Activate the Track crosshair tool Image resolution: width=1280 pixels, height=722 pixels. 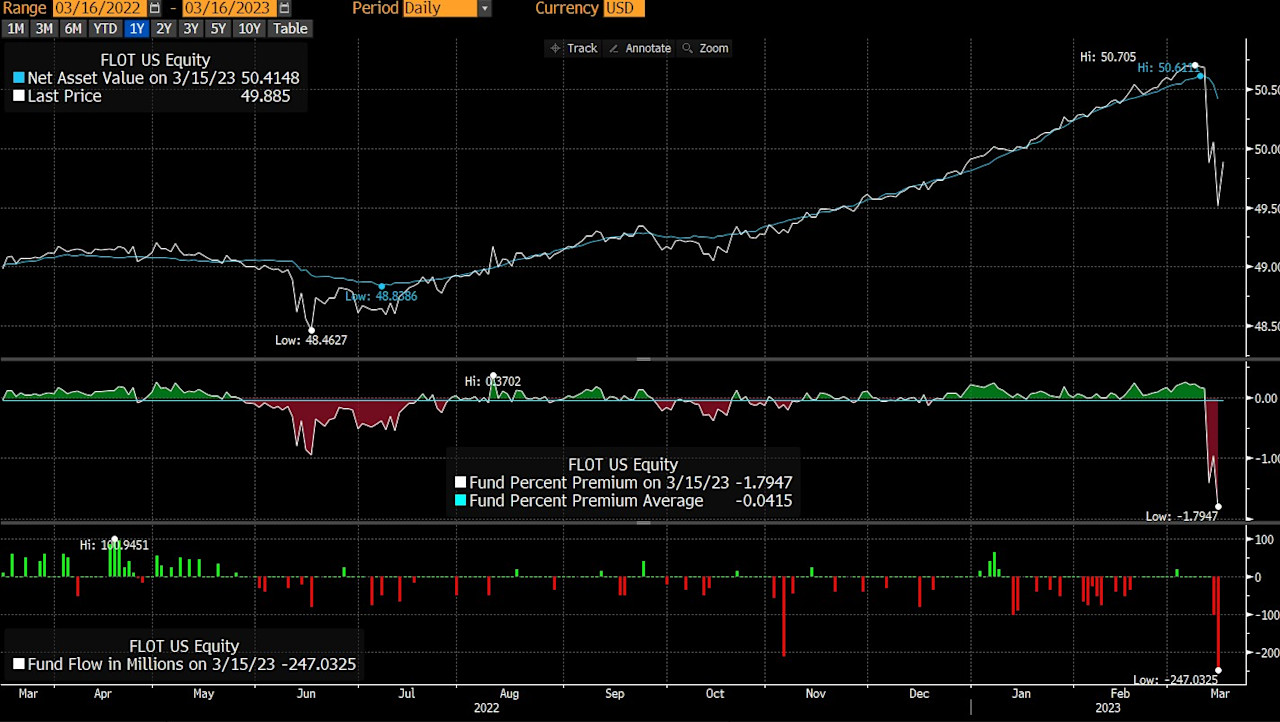(x=573, y=48)
